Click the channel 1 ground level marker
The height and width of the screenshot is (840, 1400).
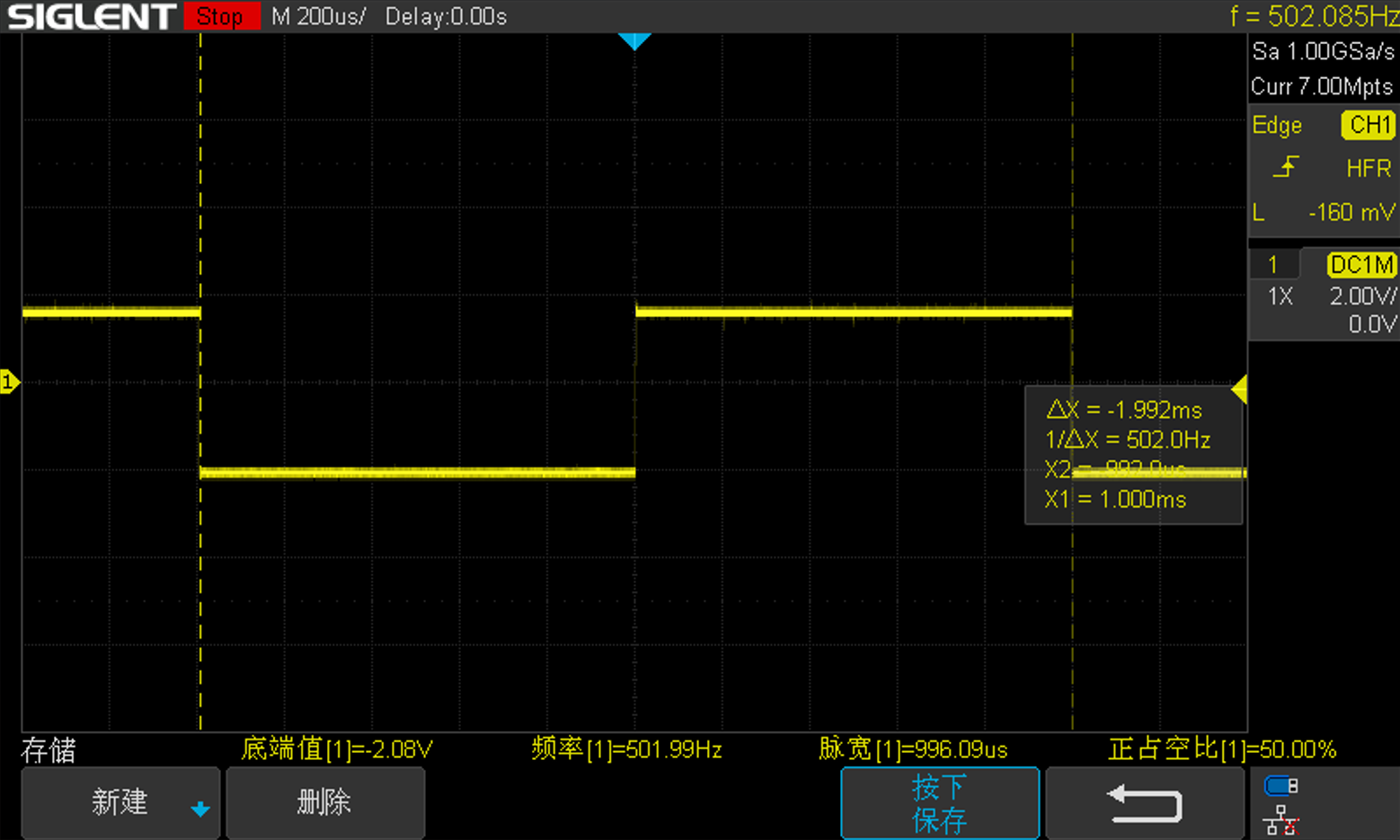pos(10,382)
